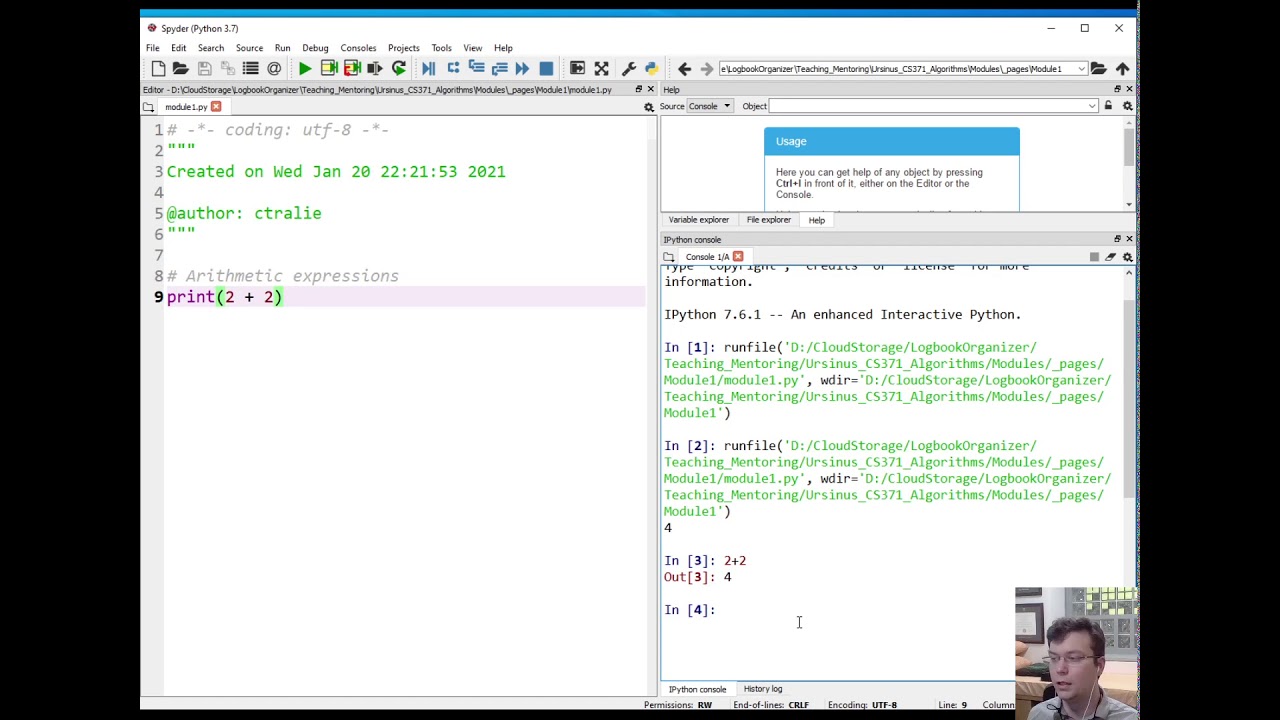This screenshot has height=720, width=1280.
Task: Open the Run menu
Action: [282, 48]
